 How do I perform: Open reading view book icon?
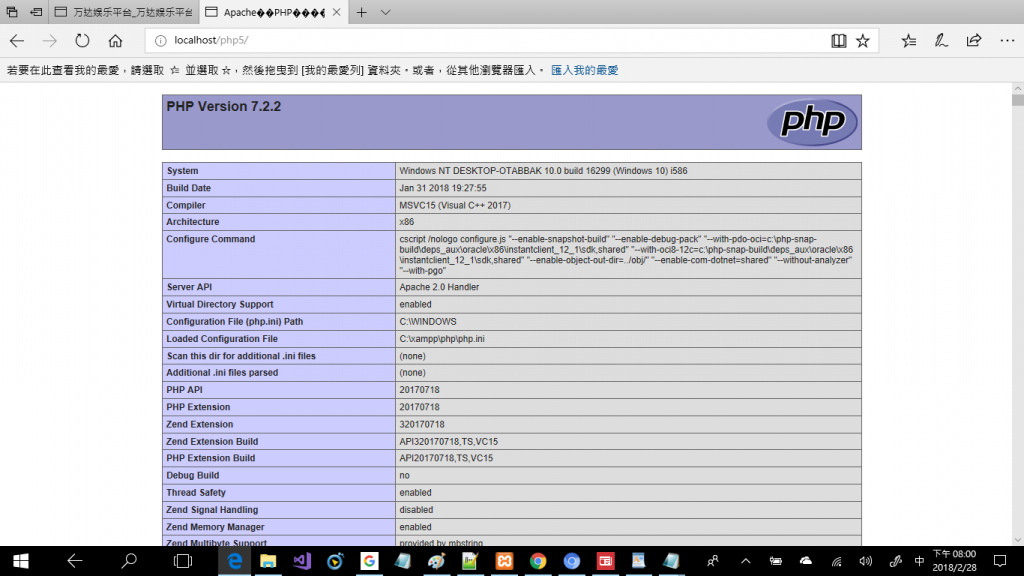click(x=839, y=40)
